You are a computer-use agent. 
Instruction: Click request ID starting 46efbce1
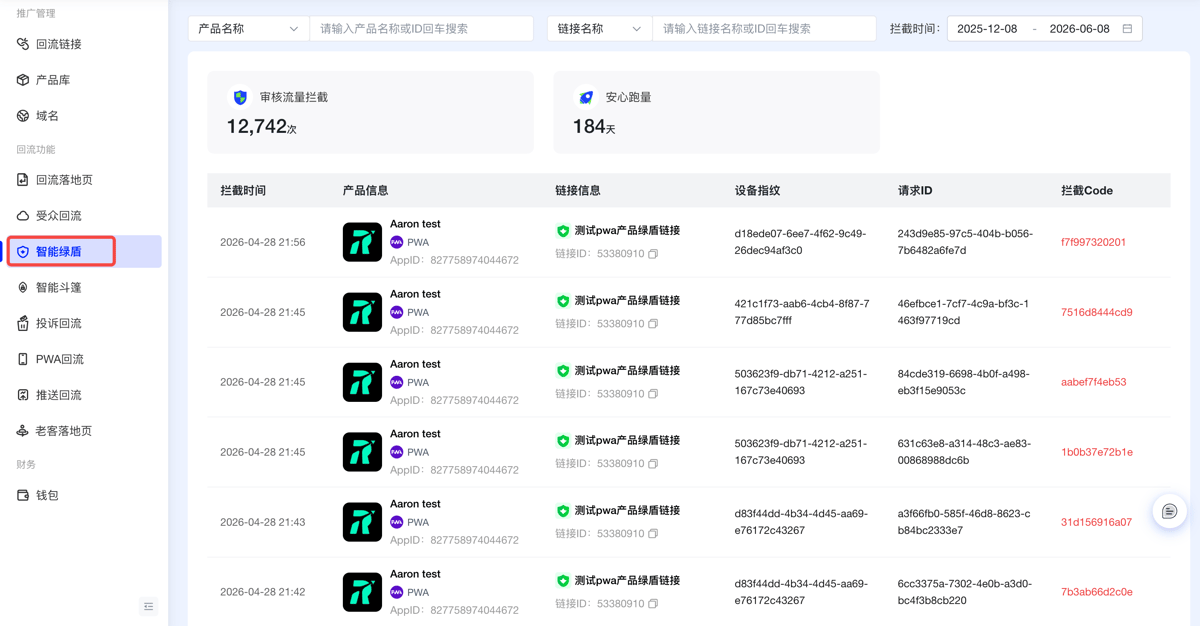click(963, 312)
